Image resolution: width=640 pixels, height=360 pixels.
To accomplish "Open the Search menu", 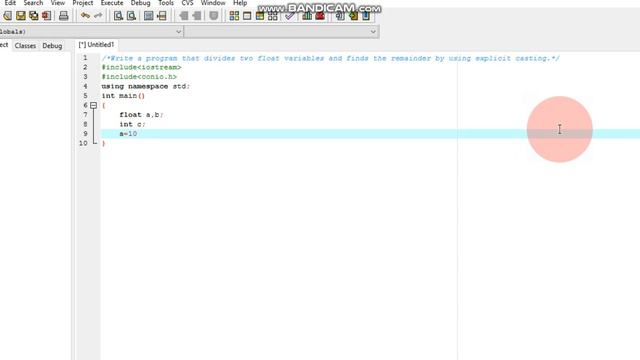I will (33, 3).
